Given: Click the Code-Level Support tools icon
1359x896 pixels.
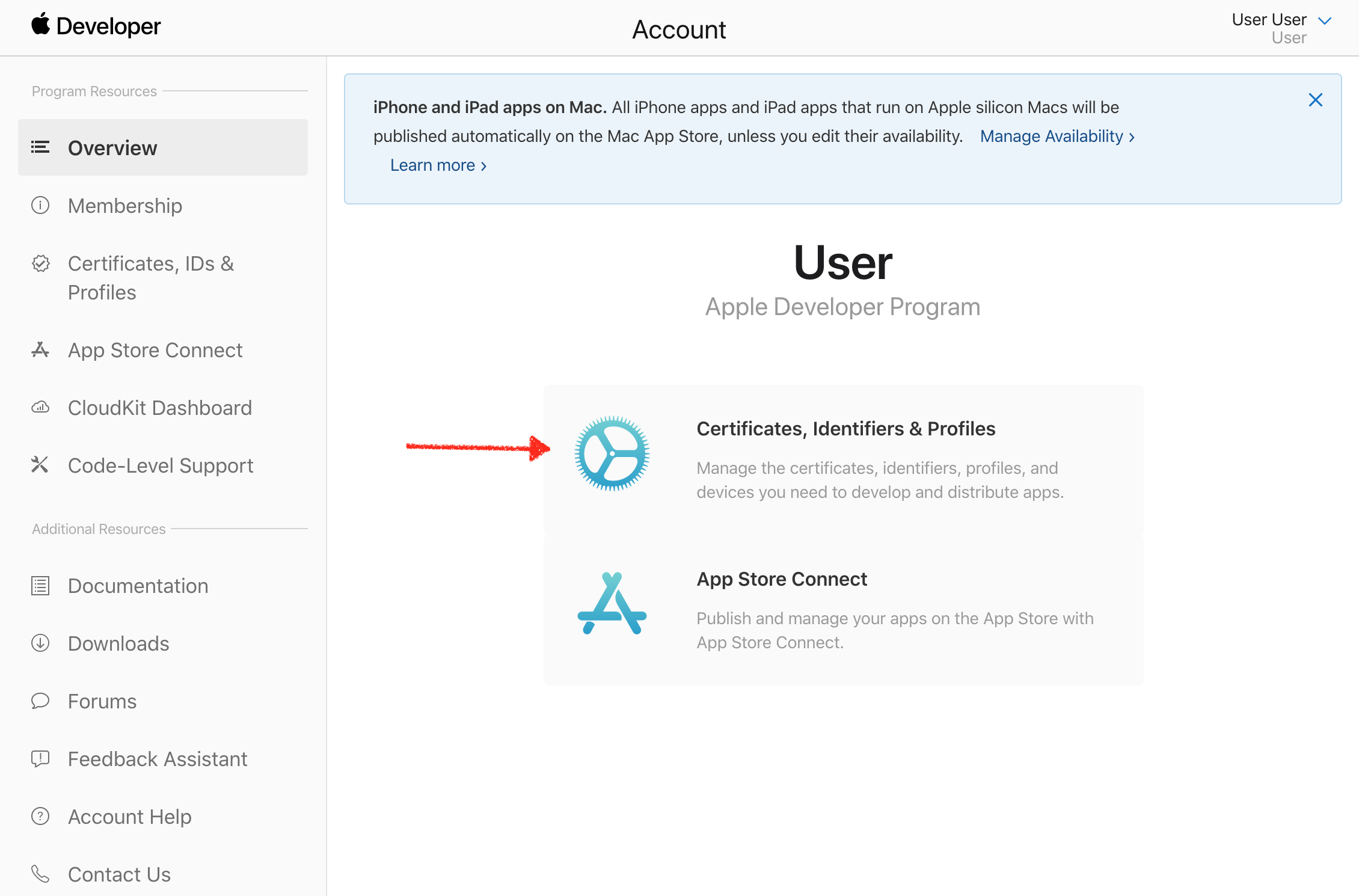Looking at the screenshot, I should pos(40,465).
